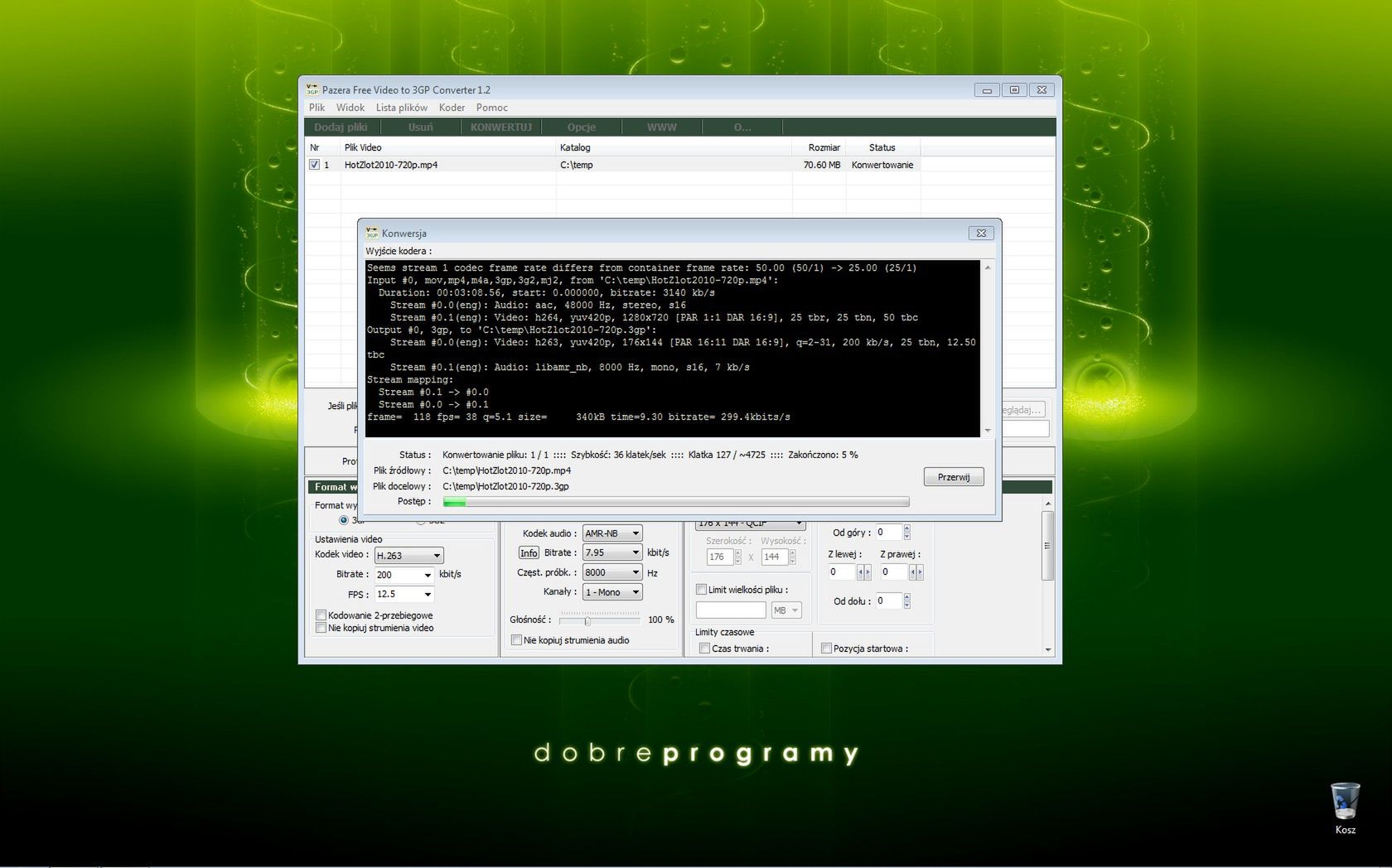
Task: Open the Kosz recycle bin icon
Action: pyautogui.click(x=1345, y=808)
